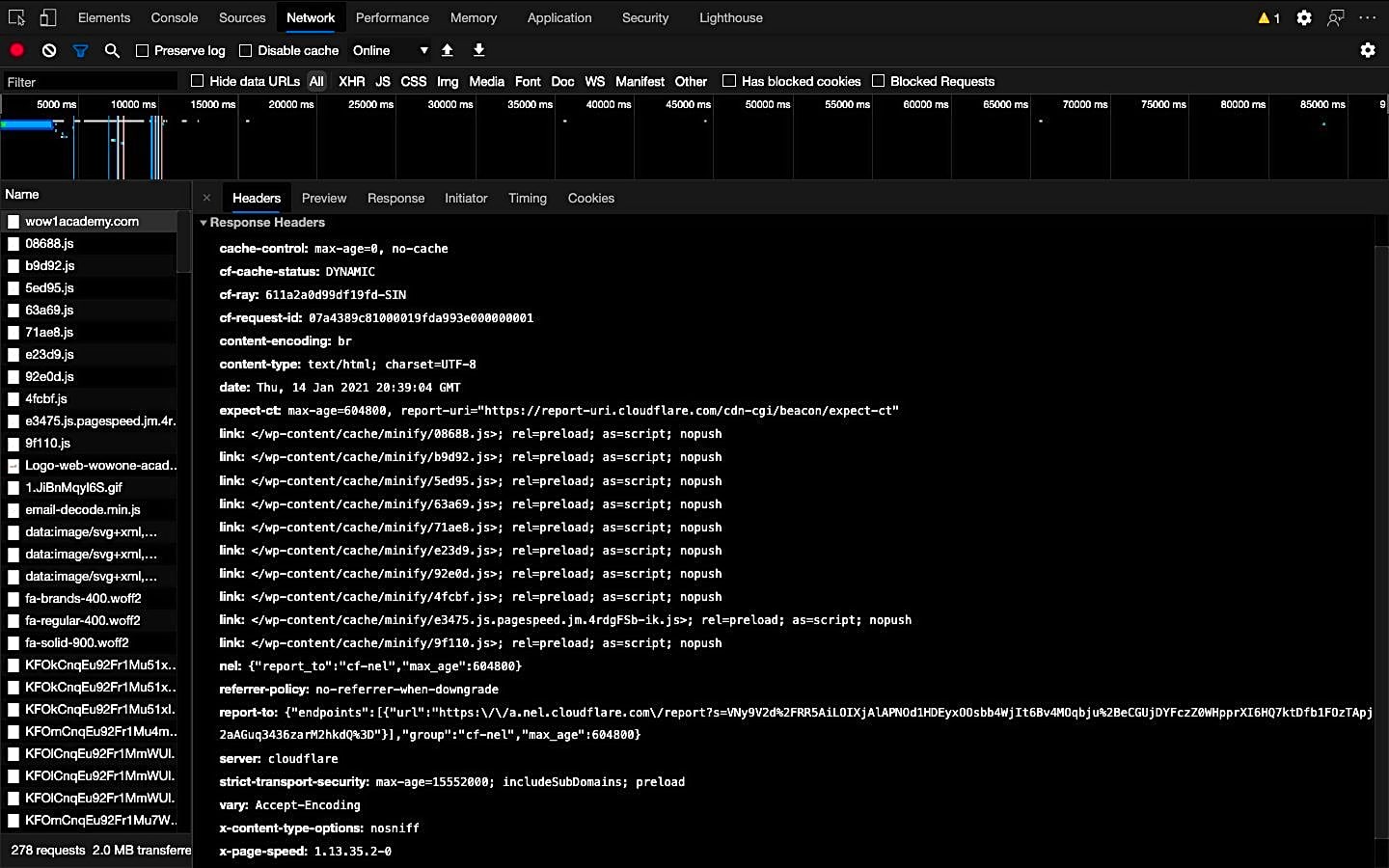
Task: Open DevTools settings gear in top bar
Action: 1304,18
